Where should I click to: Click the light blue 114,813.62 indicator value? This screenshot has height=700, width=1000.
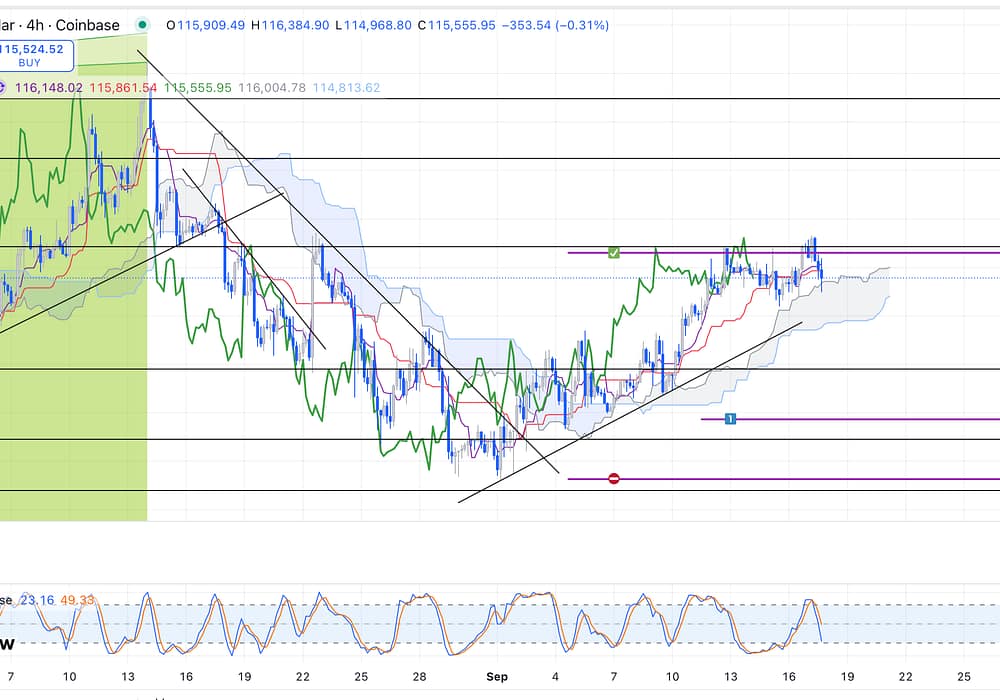pyautogui.click(x=346, y=88)
